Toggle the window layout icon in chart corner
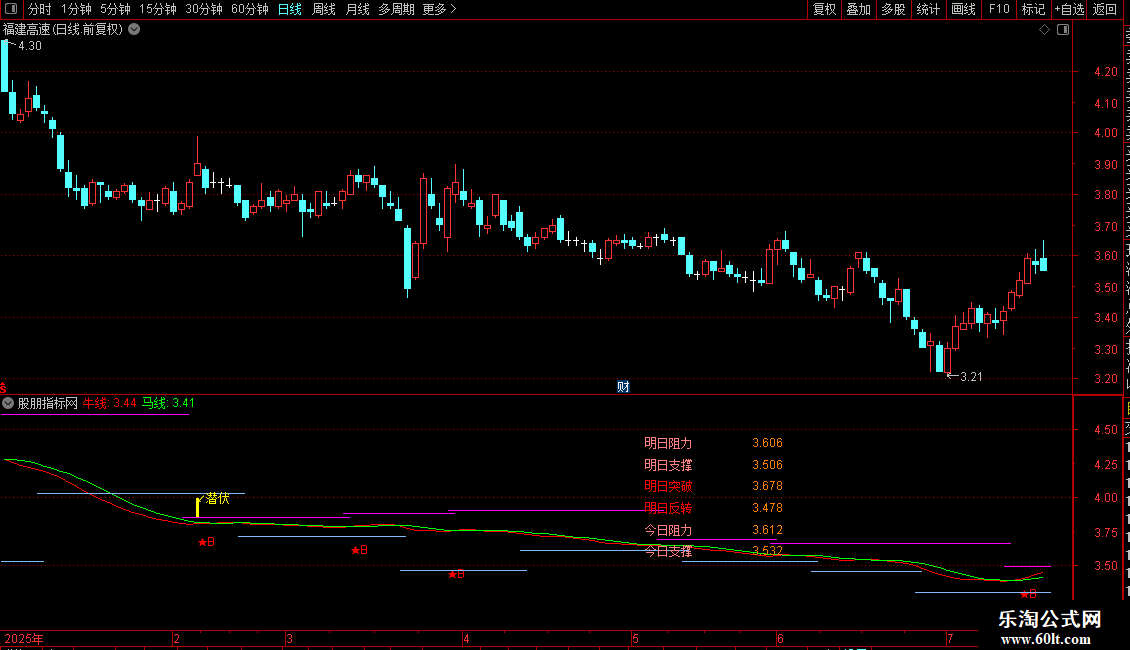This screenshot has width=1130, height=650. tap(1063, 30)
